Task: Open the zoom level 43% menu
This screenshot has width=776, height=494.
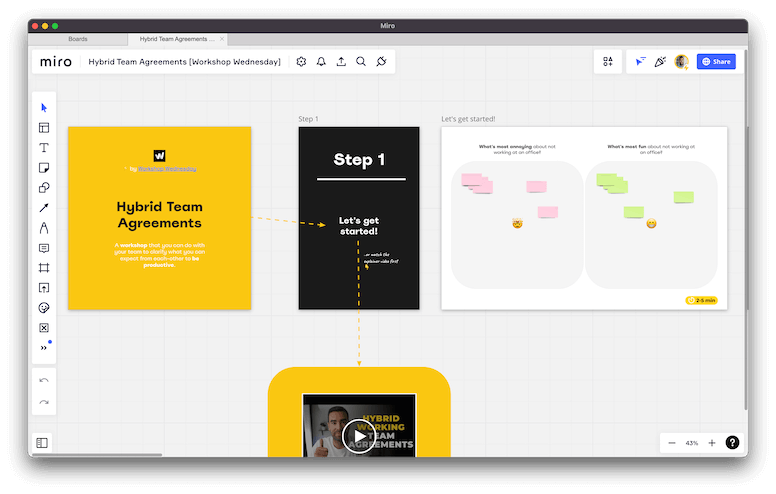Action: tap(691, 443)
